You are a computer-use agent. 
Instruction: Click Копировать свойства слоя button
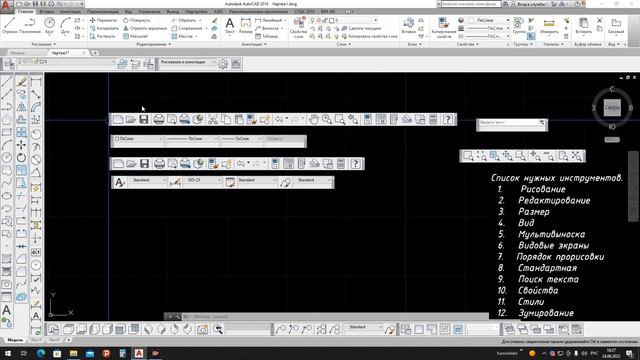click(369, 36)
